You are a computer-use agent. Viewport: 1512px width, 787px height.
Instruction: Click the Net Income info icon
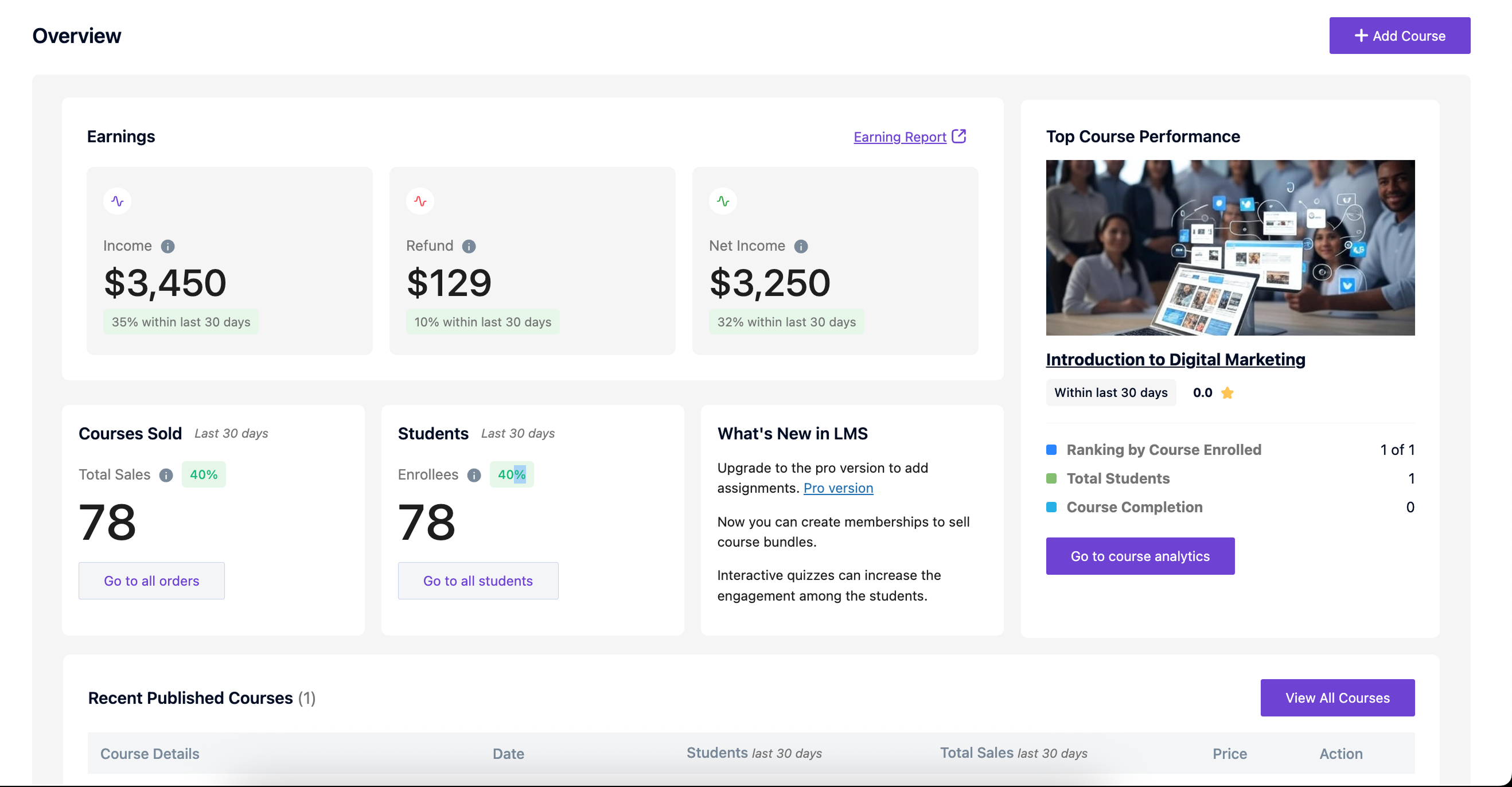point(801,247)
